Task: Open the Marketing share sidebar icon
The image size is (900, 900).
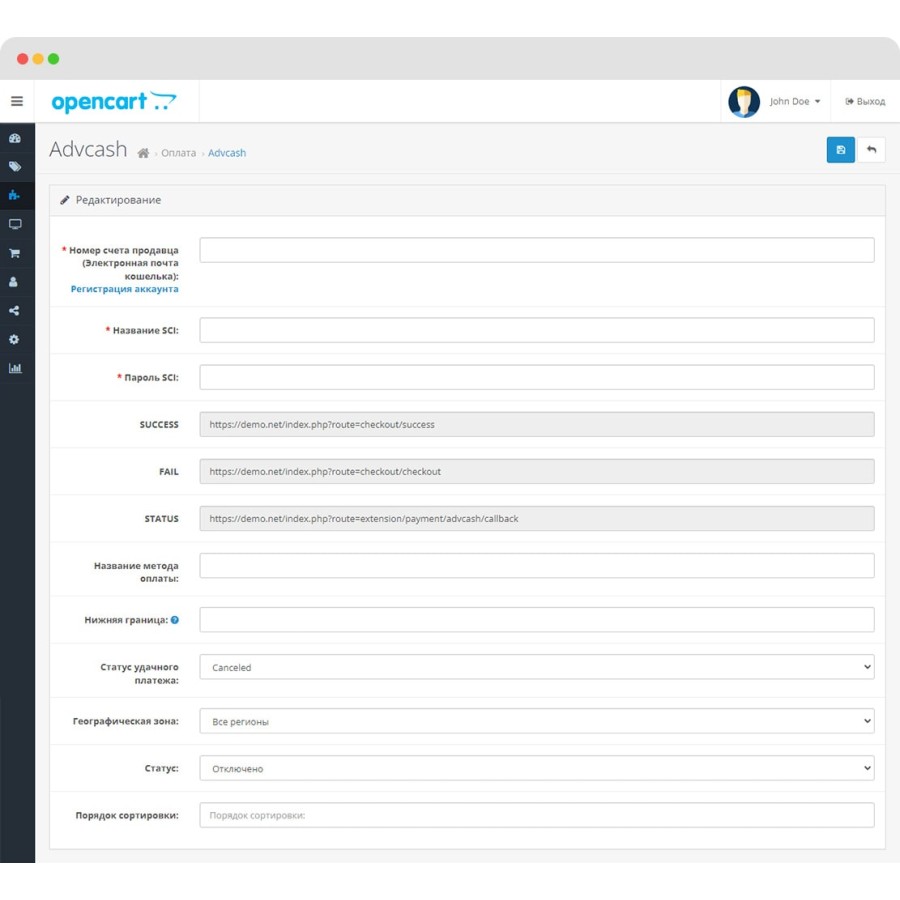Action: pyautogui.click(x=14, y=311)
